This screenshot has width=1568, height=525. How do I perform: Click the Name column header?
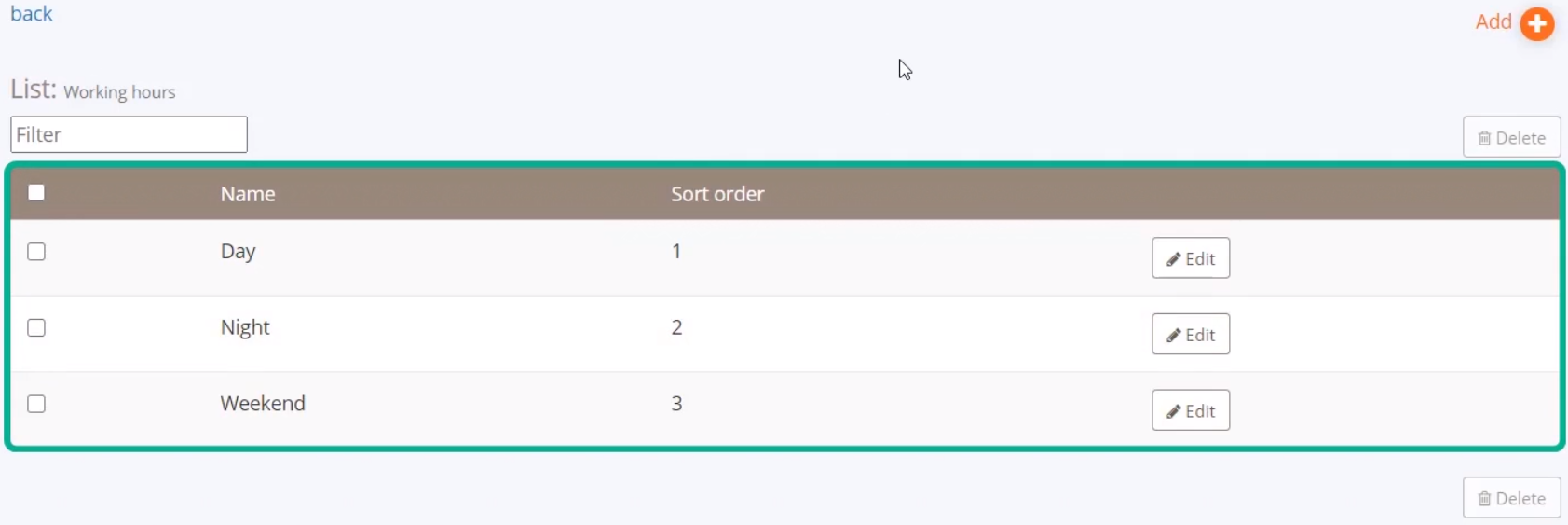click(x=248, y=194)
